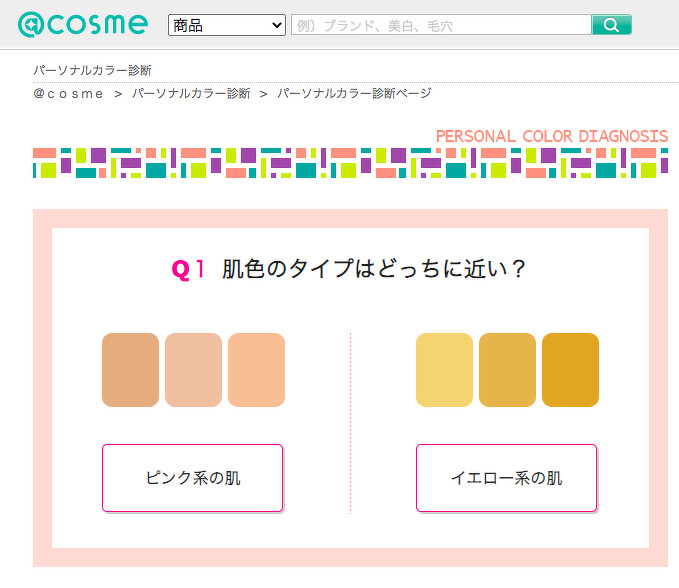Click the PERSONAL COLOR DIAGNOSIS heading
The height and width of the screenshot is (588, 679).
[x=552, y=136]
